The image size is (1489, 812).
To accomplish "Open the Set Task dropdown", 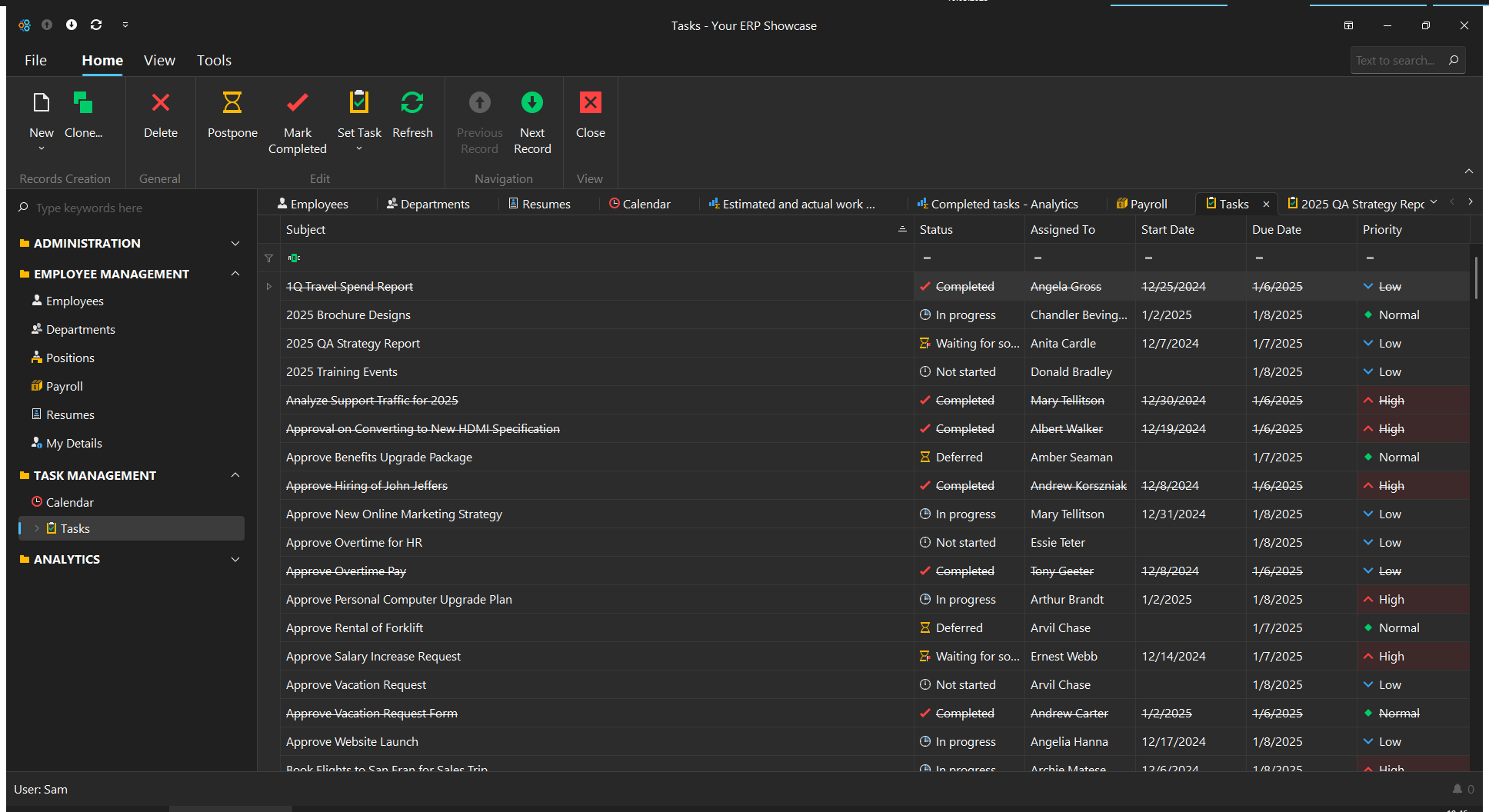I will point(358,148).
